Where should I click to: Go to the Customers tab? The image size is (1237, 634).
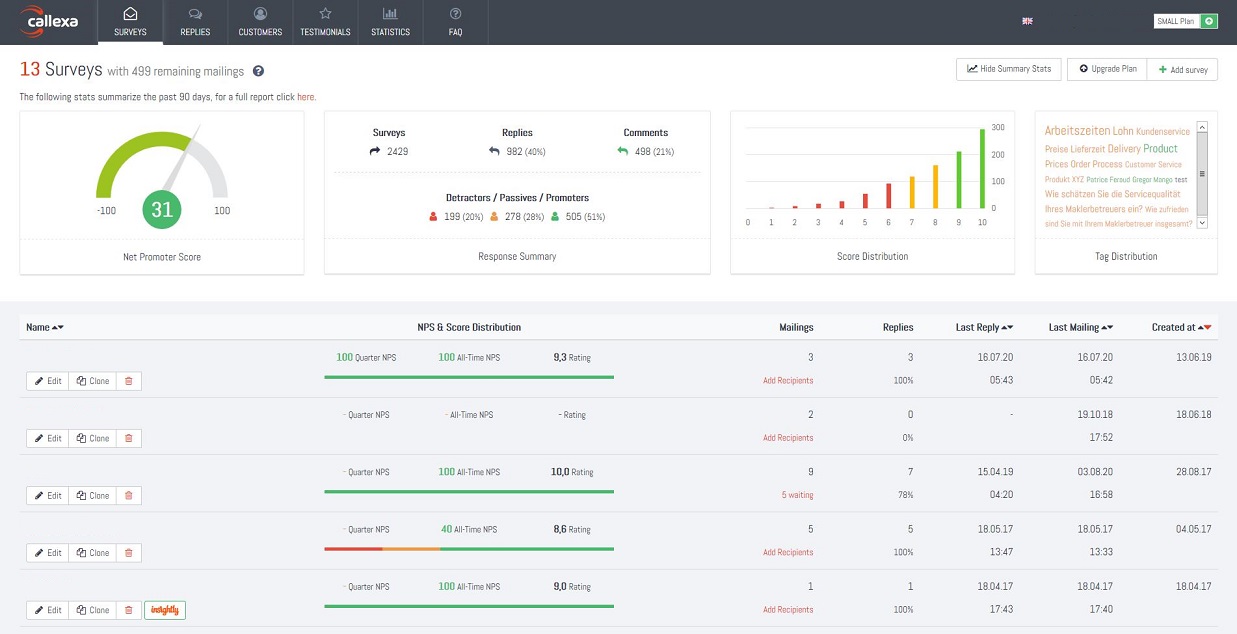260,22
